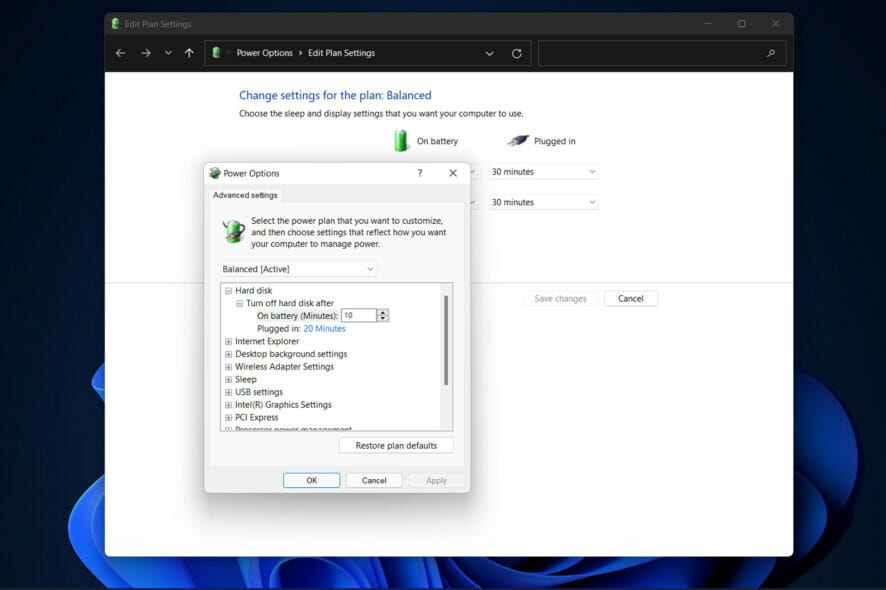Open the second Plugged in 30 minutes dropdown
The height and width of the screenshot is (590, 886).
click(543, 202)
